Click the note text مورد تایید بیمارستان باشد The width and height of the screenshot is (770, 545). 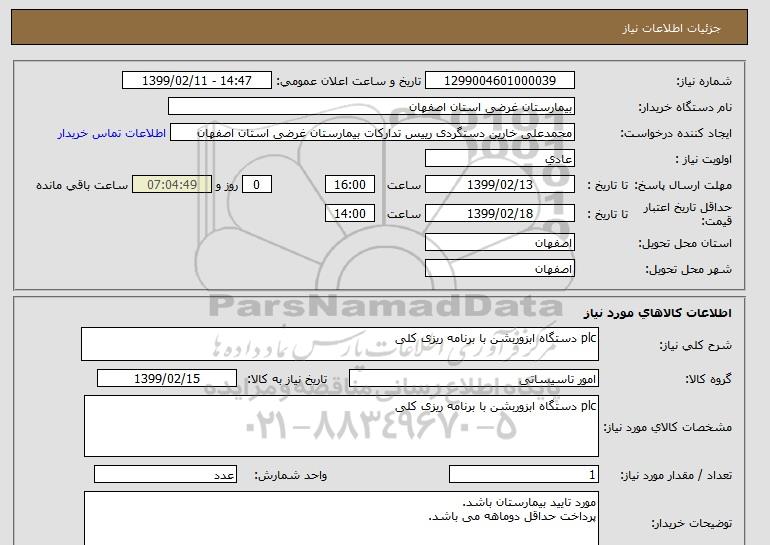point(529,502)
